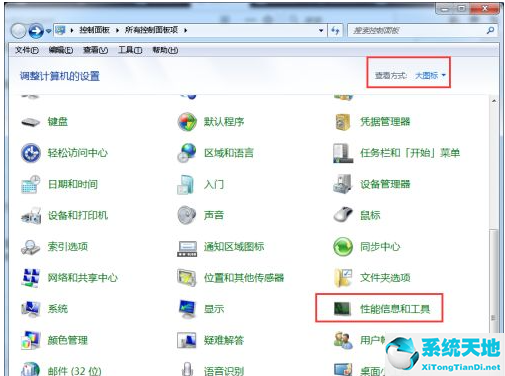505x376 pixels.
Task: Open the 通知区域图标 icon
Action: point(187,249)
